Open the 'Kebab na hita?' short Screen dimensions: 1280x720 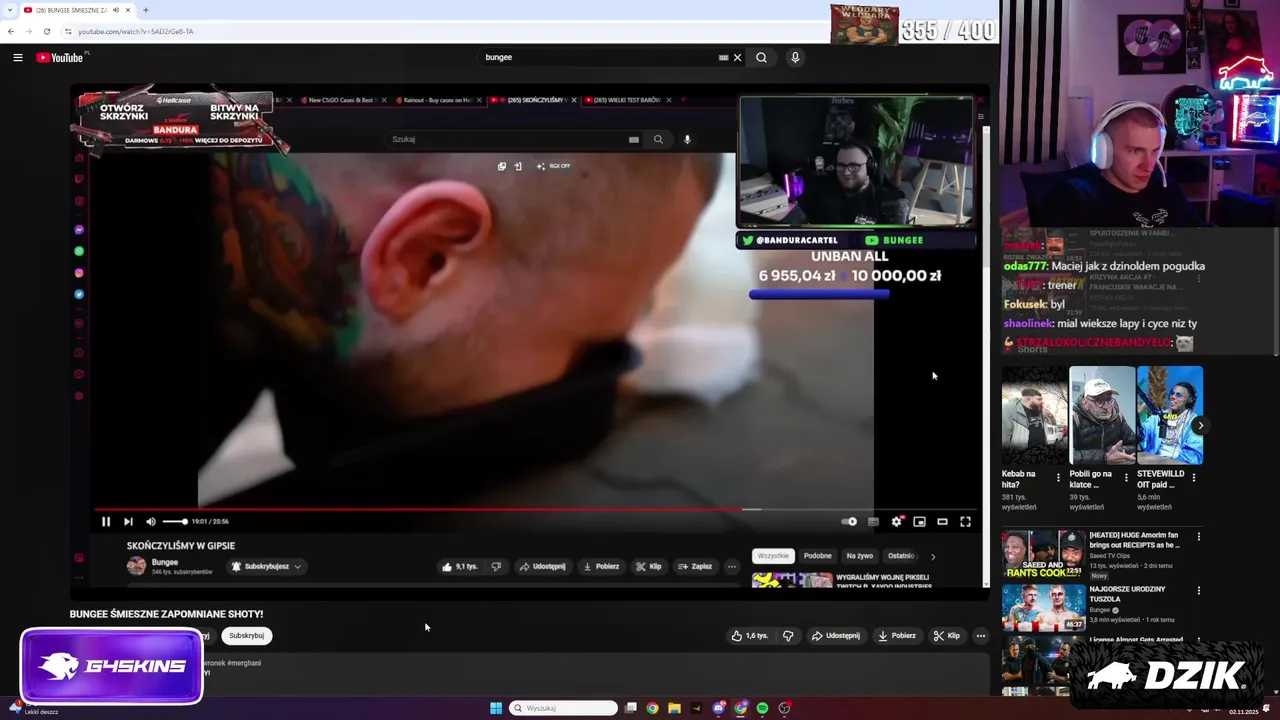coord(1035,415)
